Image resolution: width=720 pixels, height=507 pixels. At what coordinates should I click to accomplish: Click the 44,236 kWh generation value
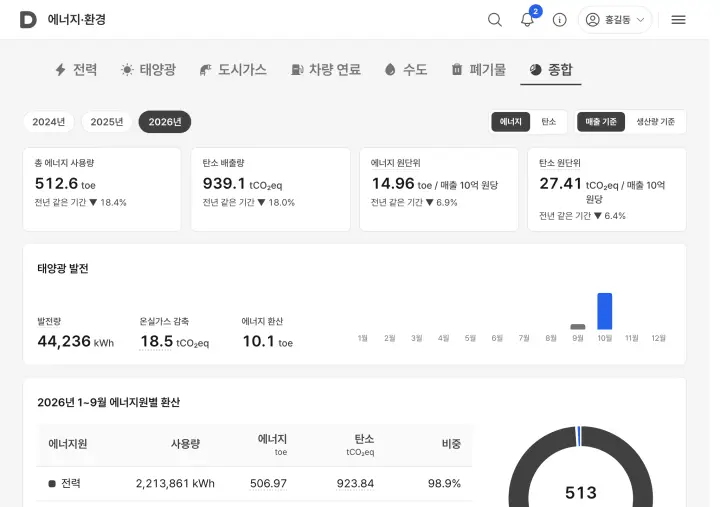point(76,341)
